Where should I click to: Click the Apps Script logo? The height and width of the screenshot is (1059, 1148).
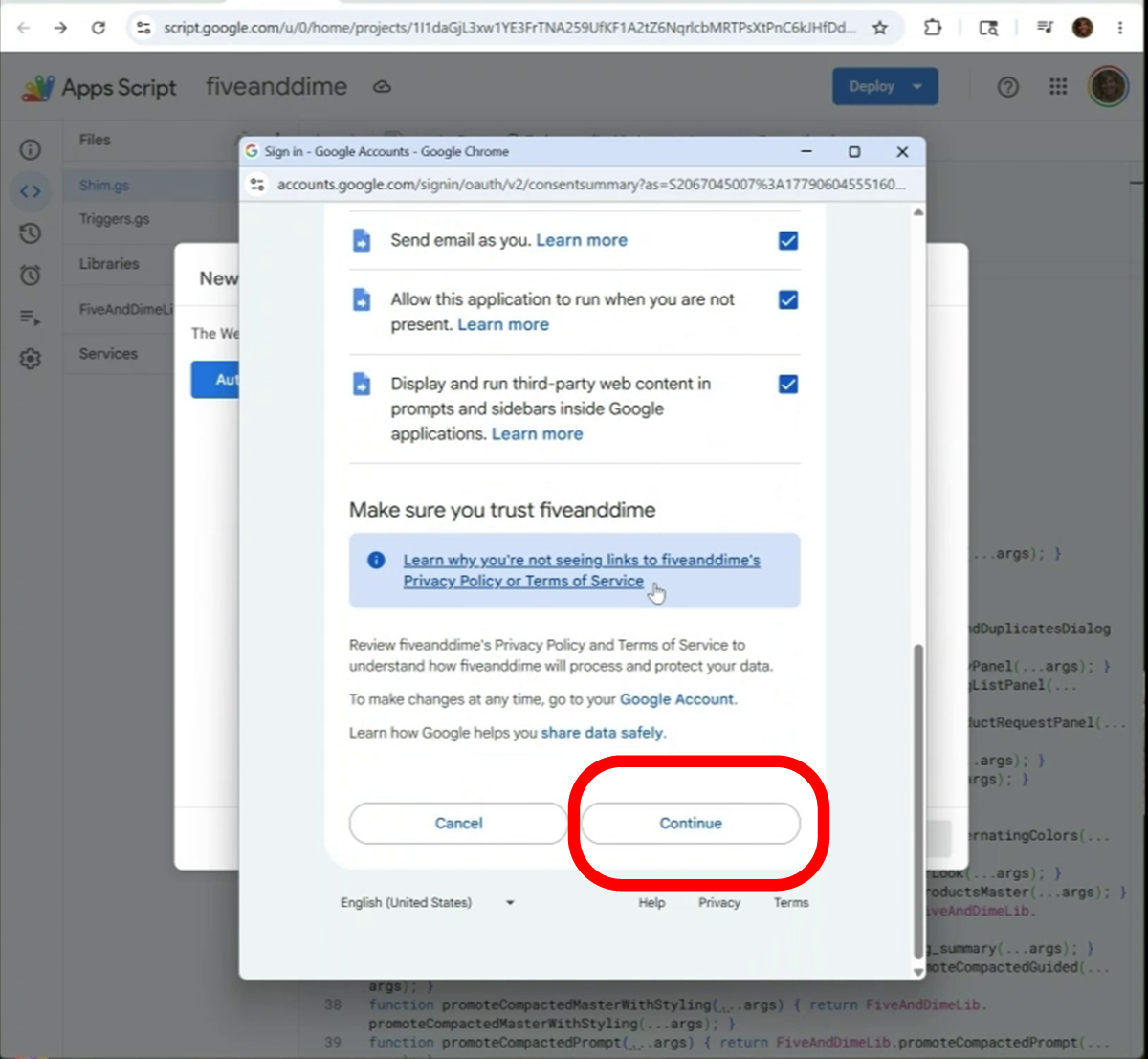[38, 87]
